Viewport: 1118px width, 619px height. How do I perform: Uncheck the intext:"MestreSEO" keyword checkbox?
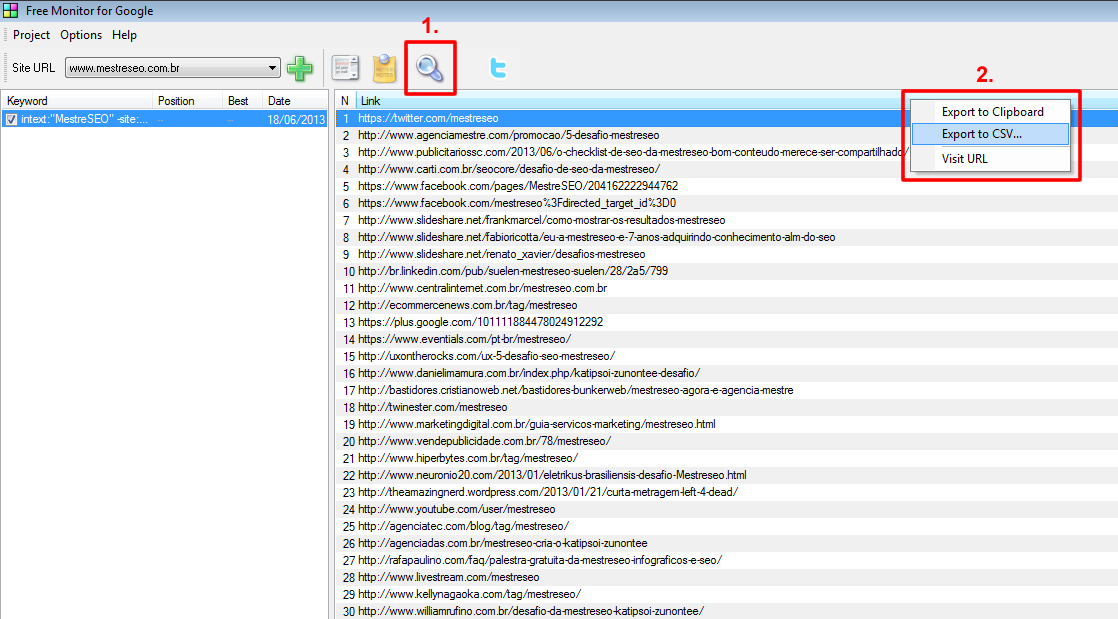tap(11, 119)
